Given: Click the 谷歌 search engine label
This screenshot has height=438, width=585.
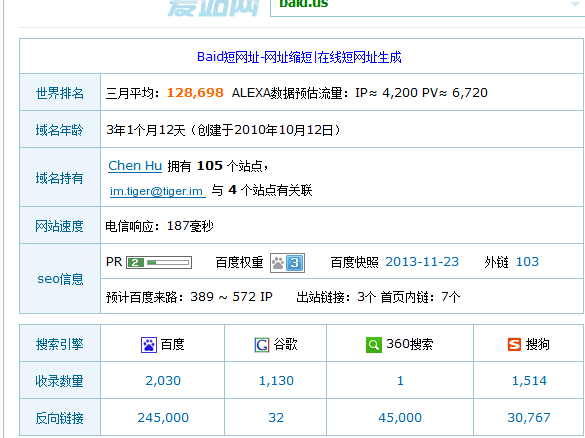Looking at the screenshot, I should coord(285,344).
